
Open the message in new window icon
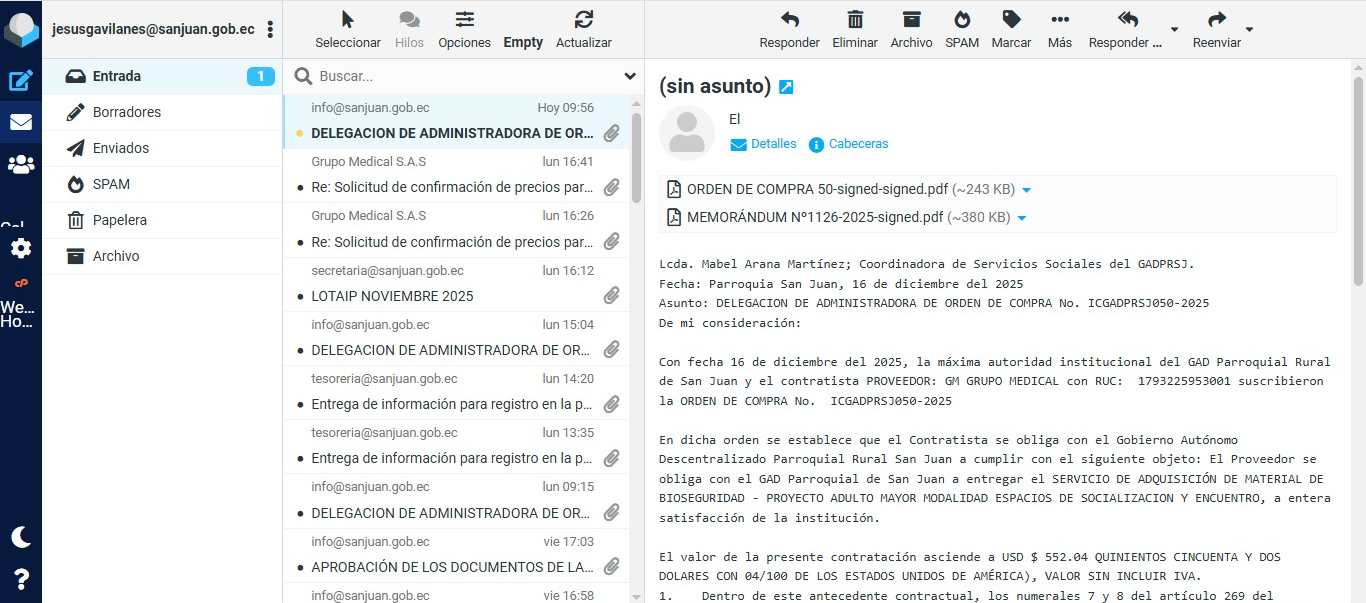click(x=786, y=88)
